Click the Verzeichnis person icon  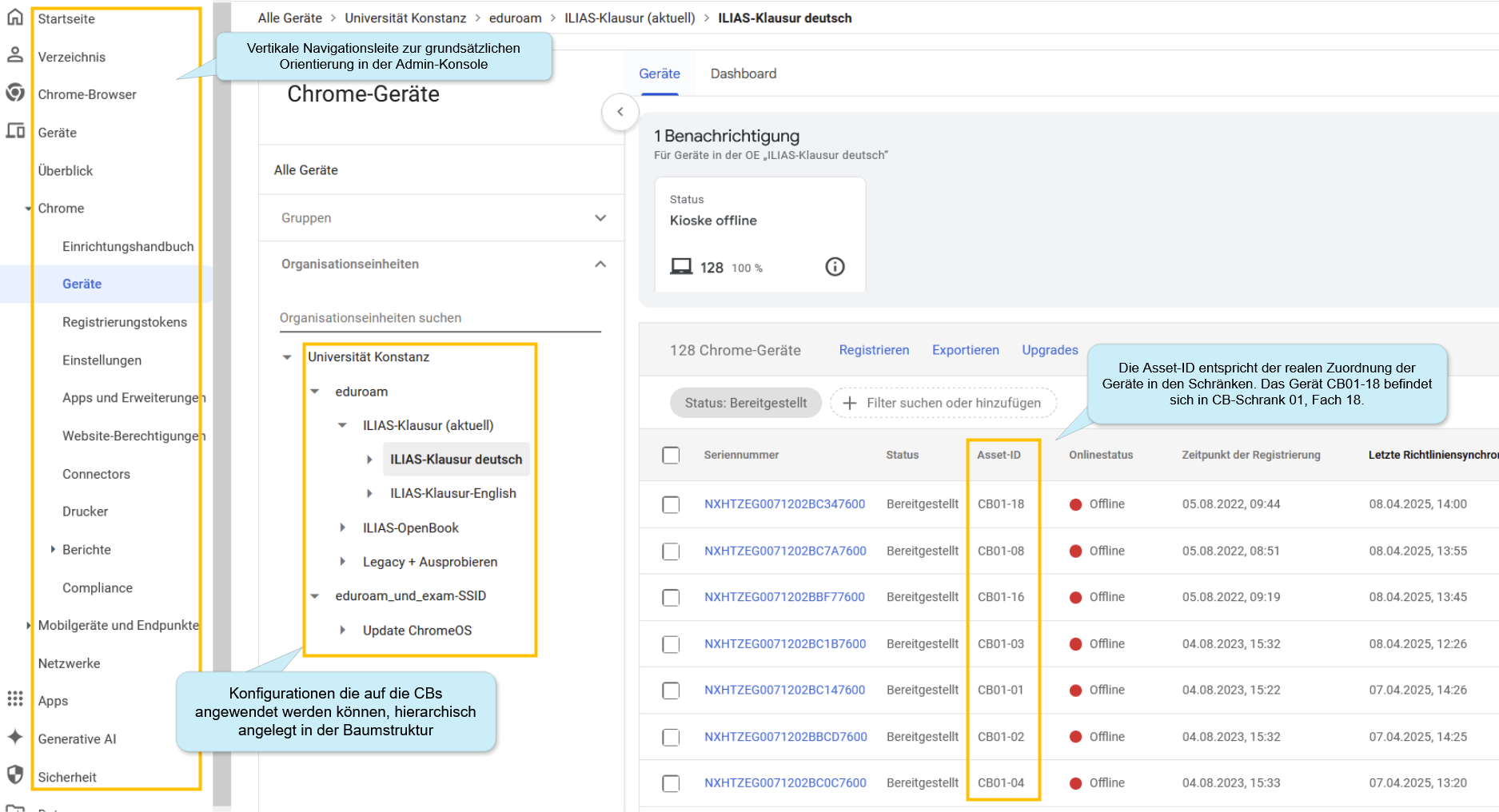pos(15,55)
